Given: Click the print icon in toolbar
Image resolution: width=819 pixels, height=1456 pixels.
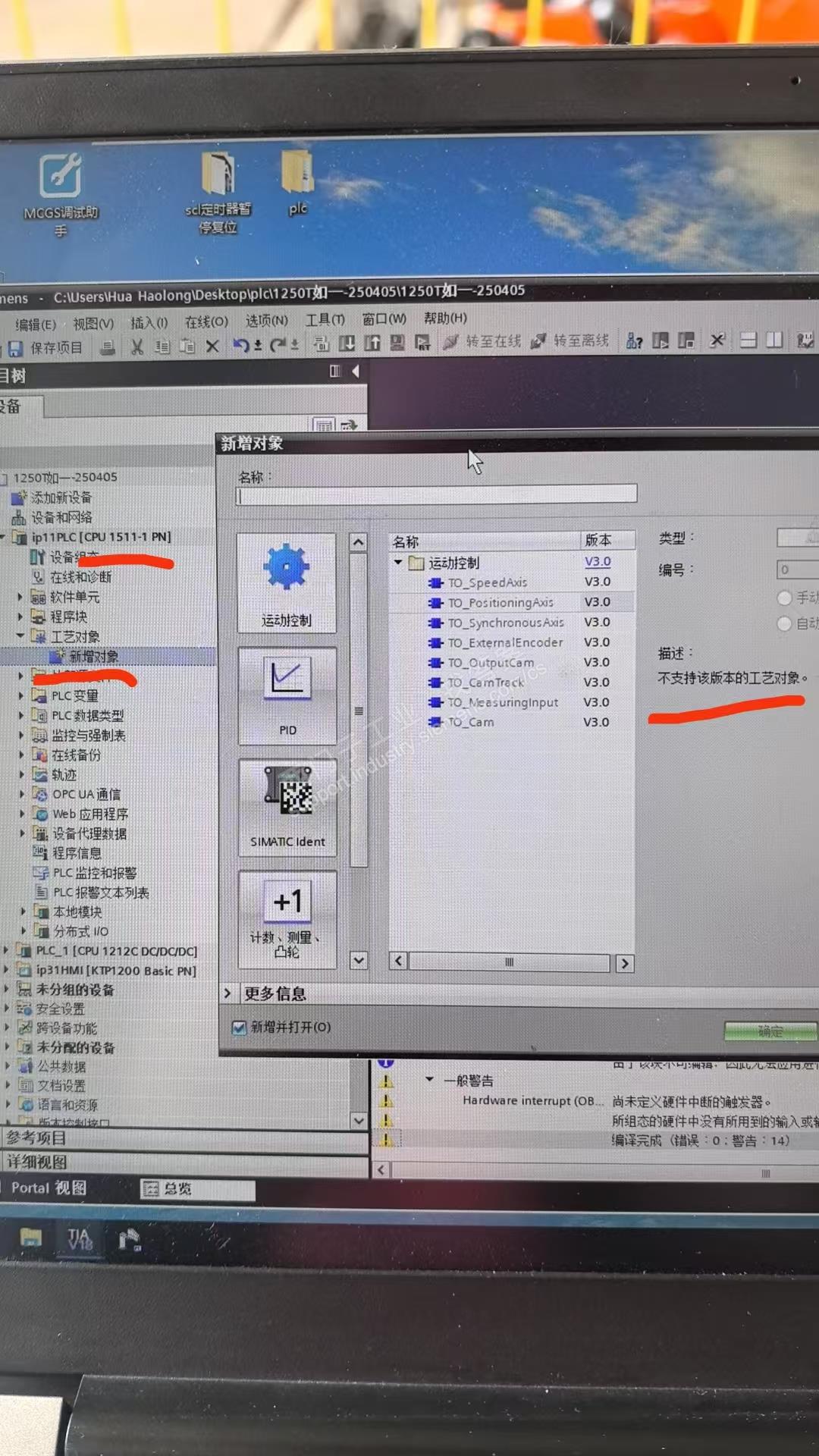Looking at the screenshot, I should (108, 348).
